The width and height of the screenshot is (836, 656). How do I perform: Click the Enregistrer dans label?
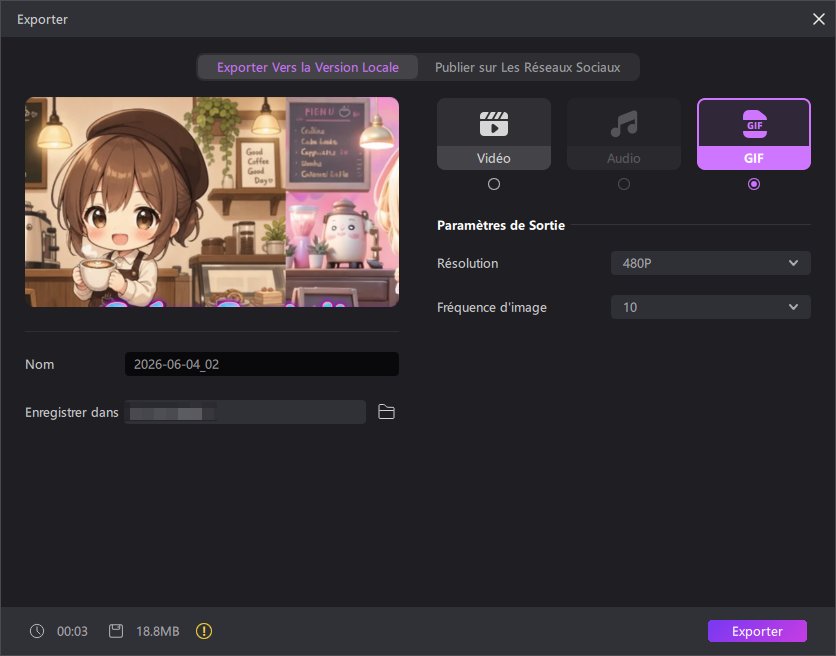pos(71,412)
